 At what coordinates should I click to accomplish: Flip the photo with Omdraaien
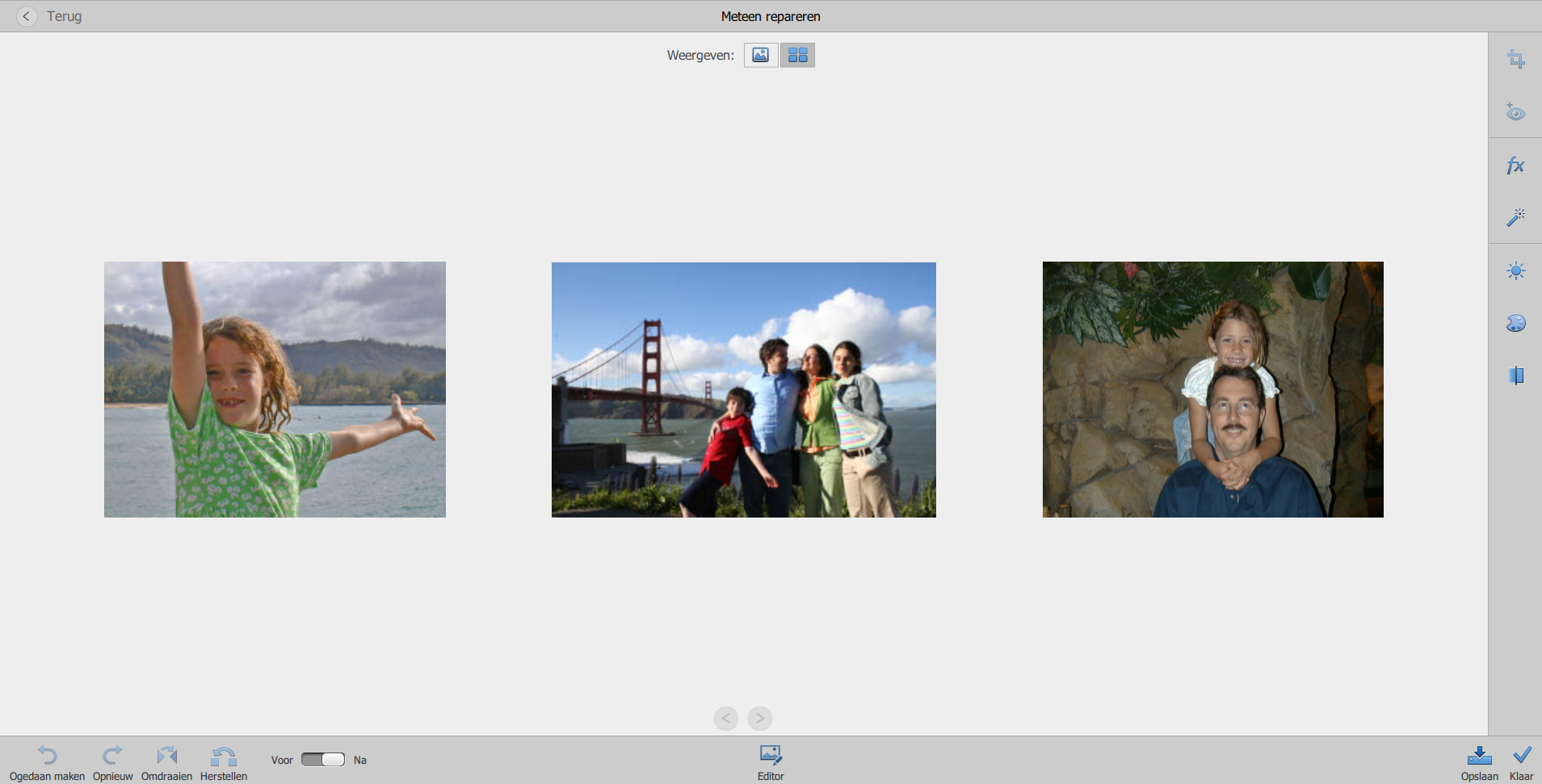click(x=166, y=763)
